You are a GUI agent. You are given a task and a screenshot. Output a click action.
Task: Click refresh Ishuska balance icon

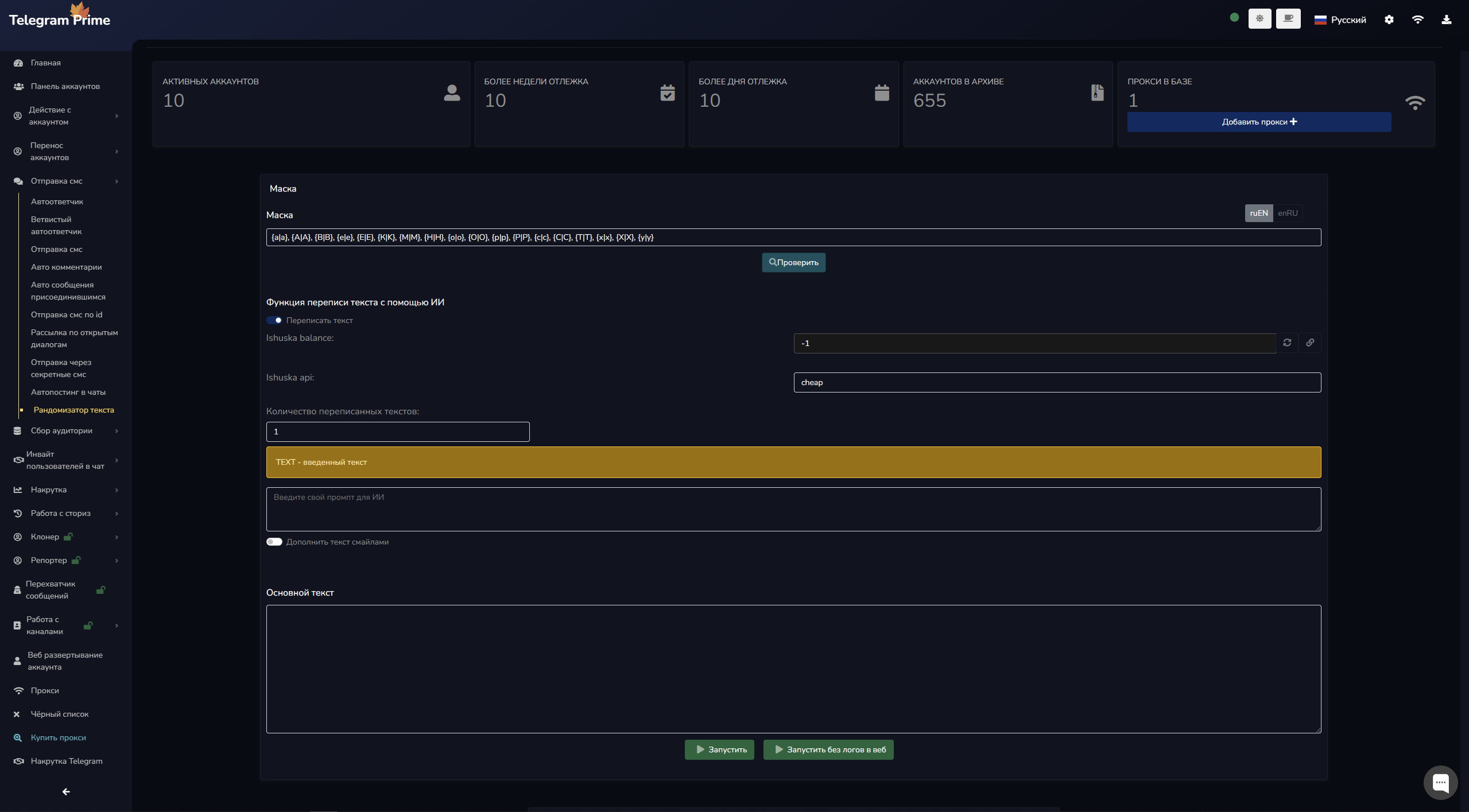click(x=1287, y=343)
